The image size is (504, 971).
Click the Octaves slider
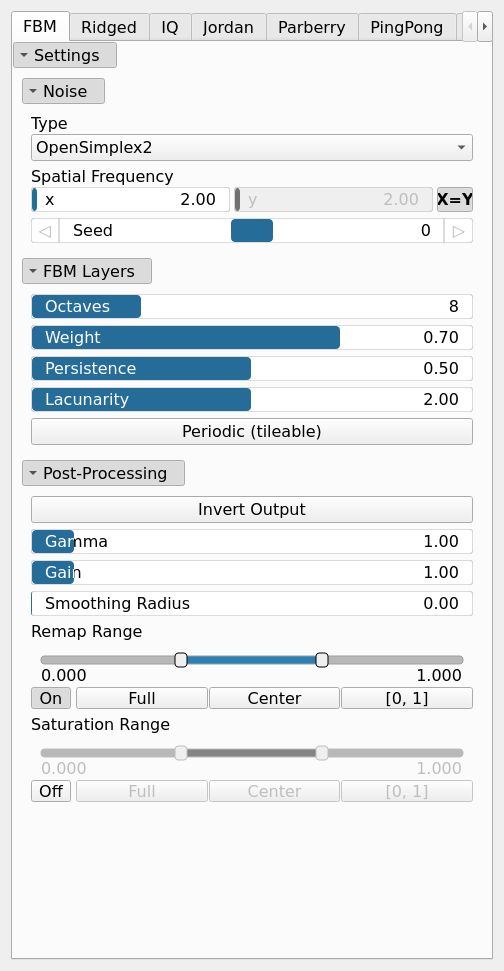[x=252, y=307]
